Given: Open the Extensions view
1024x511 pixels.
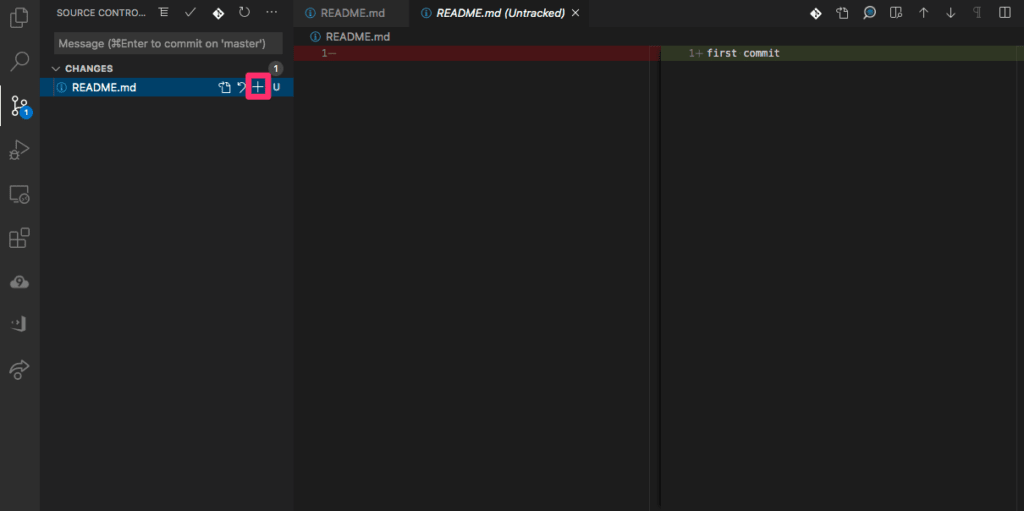Looking at the screenshot, I should 20,238.
